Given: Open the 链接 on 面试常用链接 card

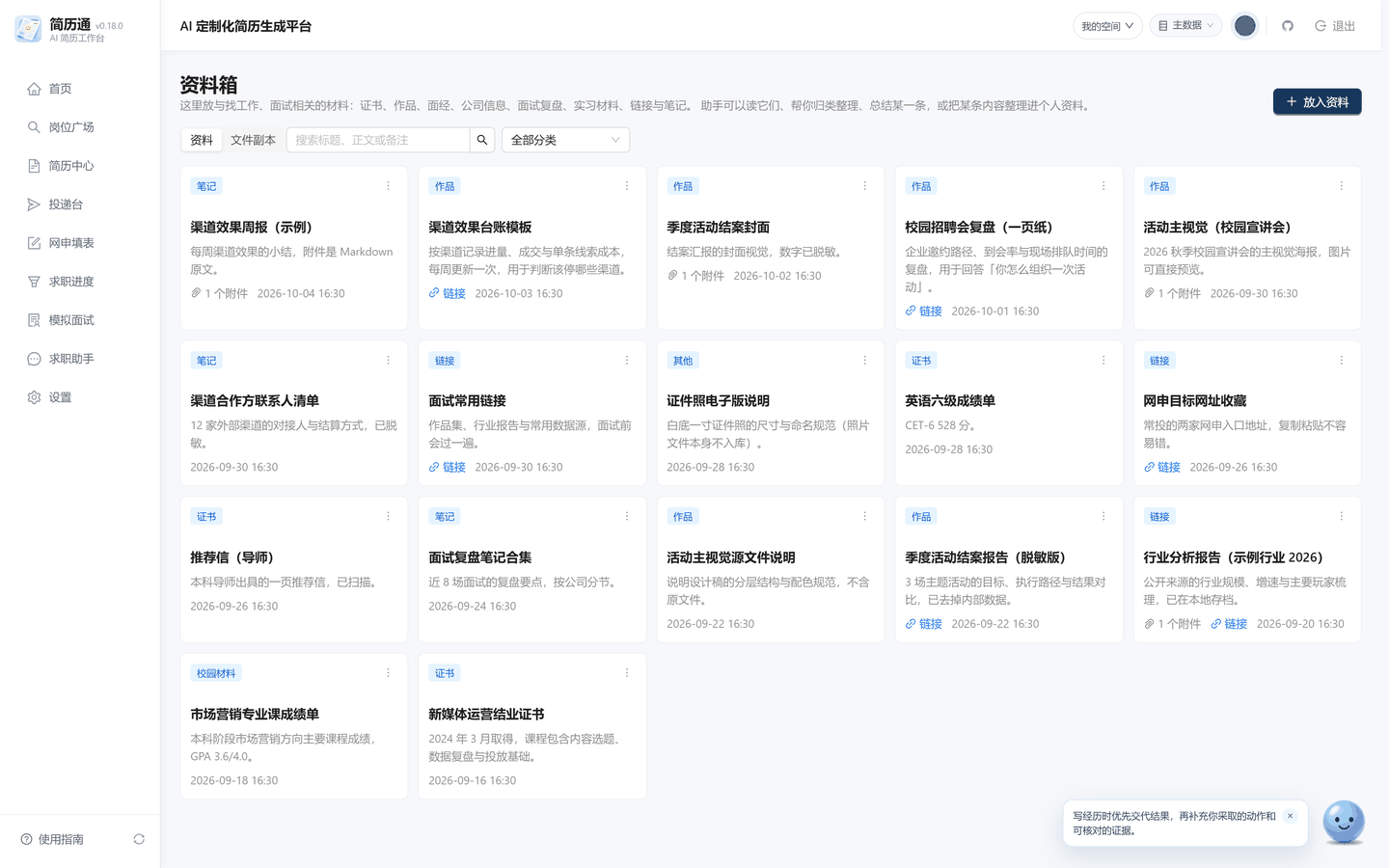Looking at the screenshot, I should (x=448, y=467).
